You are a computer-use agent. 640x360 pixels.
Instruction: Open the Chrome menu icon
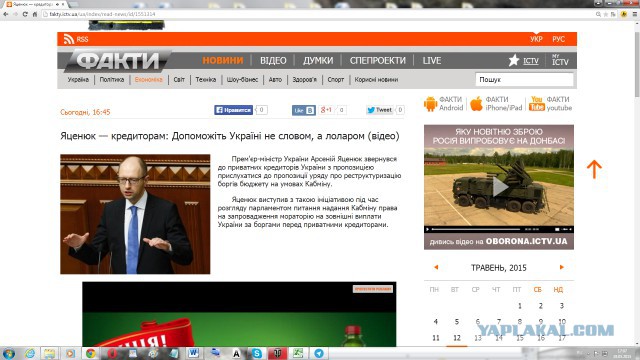pos(635,14)
